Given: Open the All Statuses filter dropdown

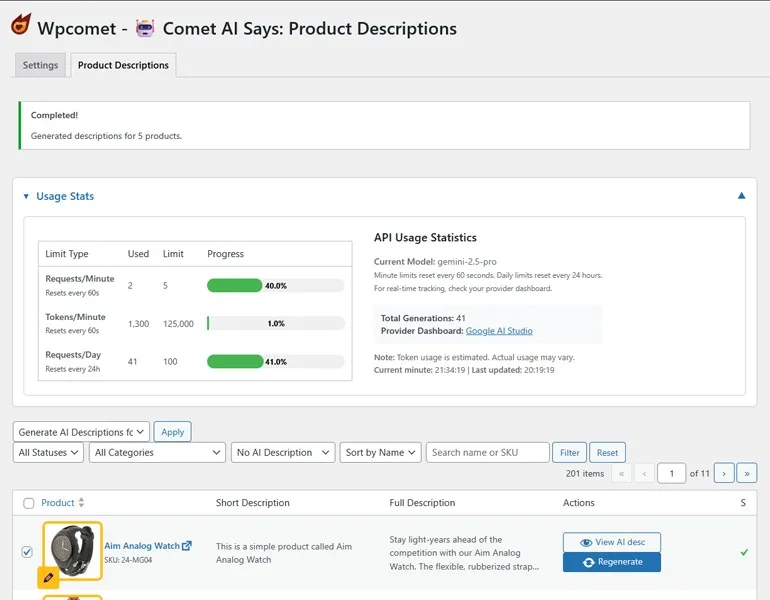Looking at the screenshot, I should tap(49, 453).
